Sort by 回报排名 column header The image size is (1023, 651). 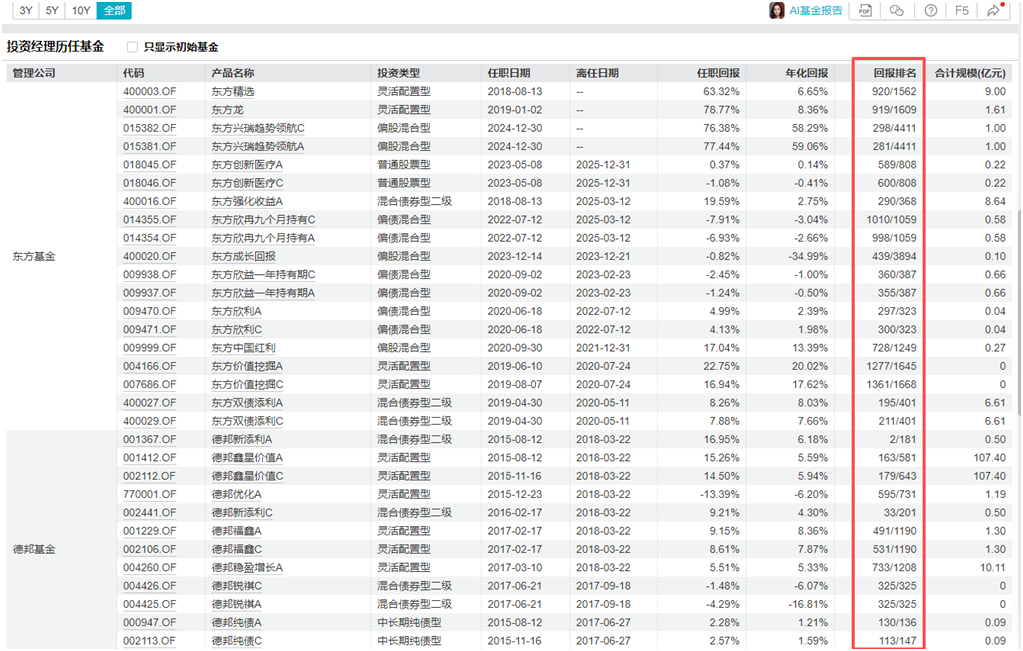pos(895,73)
